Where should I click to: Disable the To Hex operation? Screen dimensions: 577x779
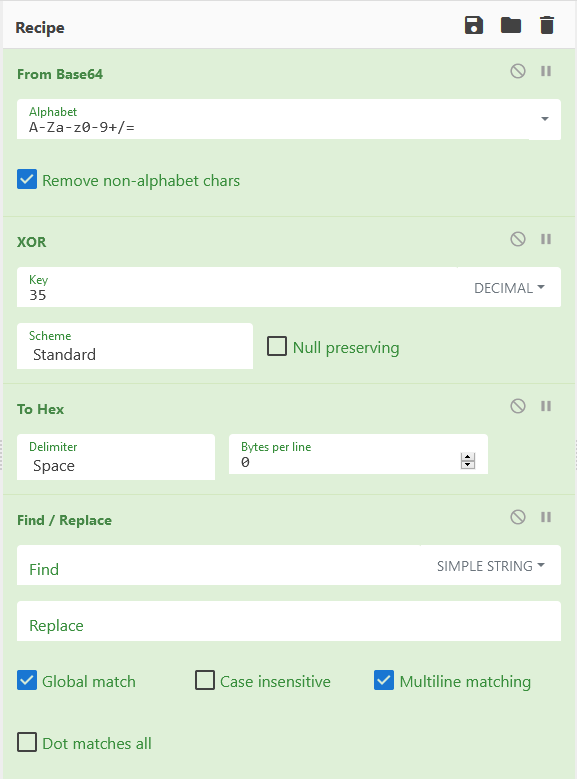click(518, 406)
